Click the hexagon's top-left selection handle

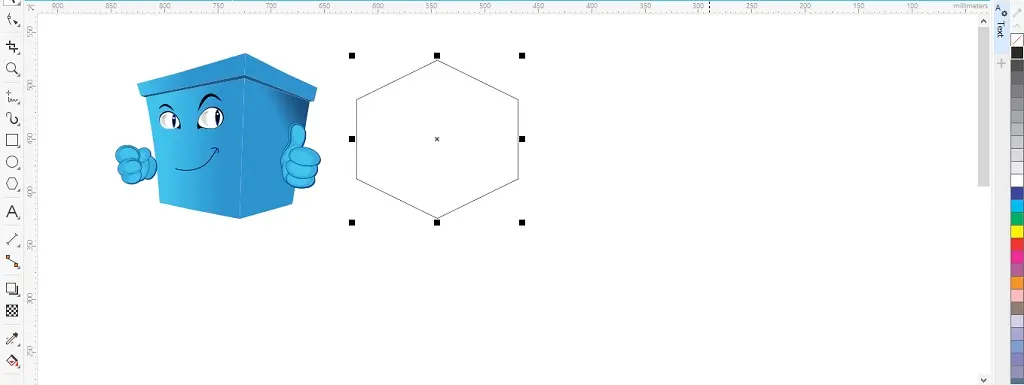(352, 55)
